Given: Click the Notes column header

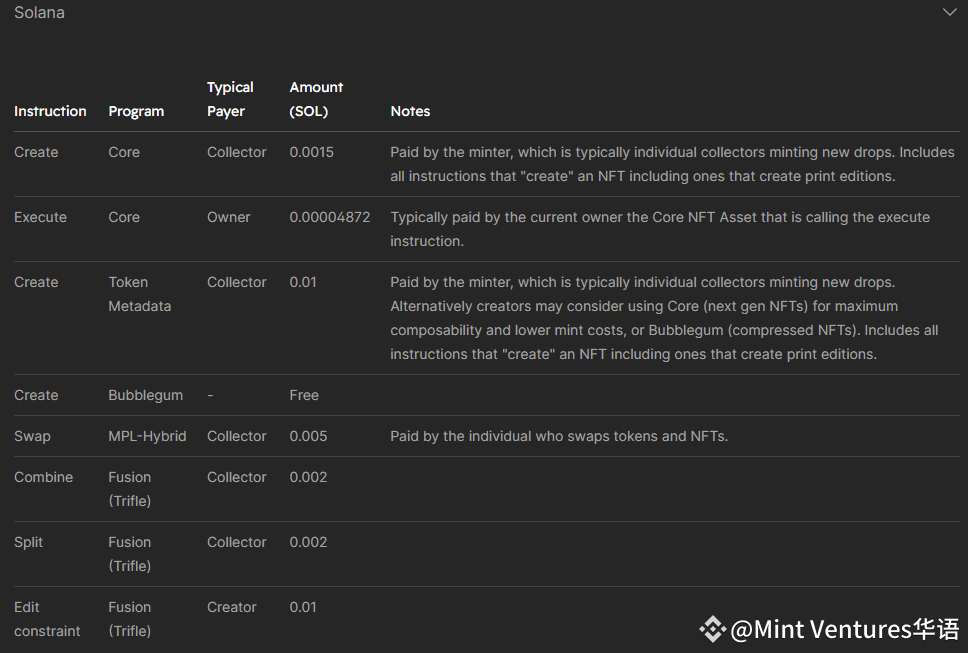Looking at the screenshot, I should 411,111.
